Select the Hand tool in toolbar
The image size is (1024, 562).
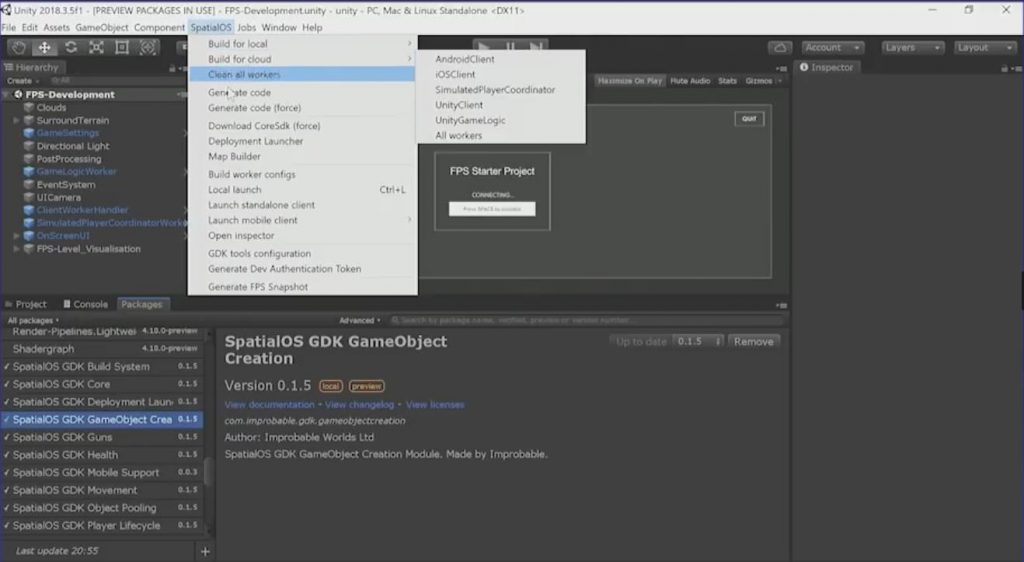(18, 47)
